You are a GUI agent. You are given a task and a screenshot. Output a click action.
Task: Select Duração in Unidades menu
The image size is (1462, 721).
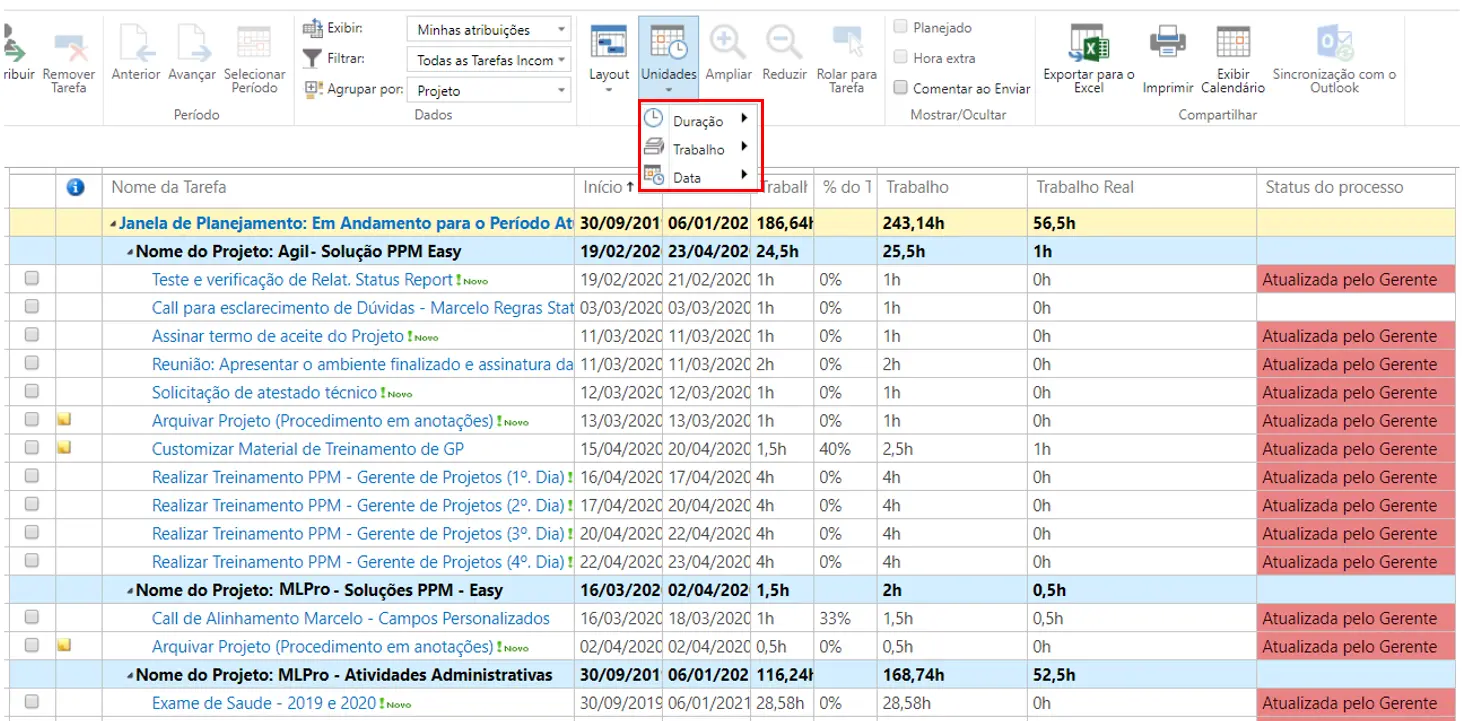point(698,121)
